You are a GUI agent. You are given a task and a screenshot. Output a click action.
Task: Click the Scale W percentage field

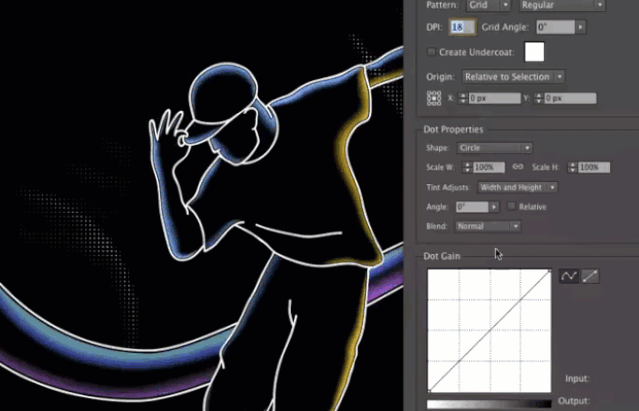489,167
